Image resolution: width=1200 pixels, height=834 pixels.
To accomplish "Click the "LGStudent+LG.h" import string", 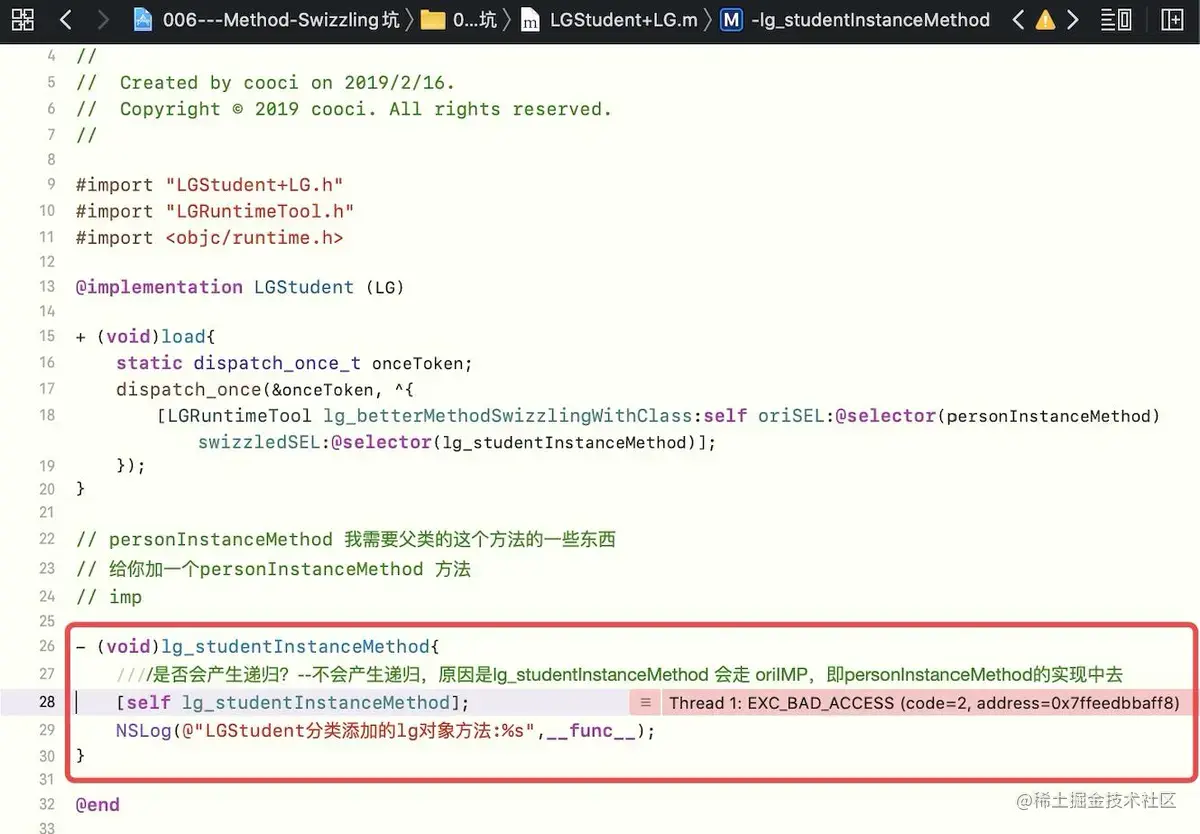I will pyautogui.click(x=254, y=185).
